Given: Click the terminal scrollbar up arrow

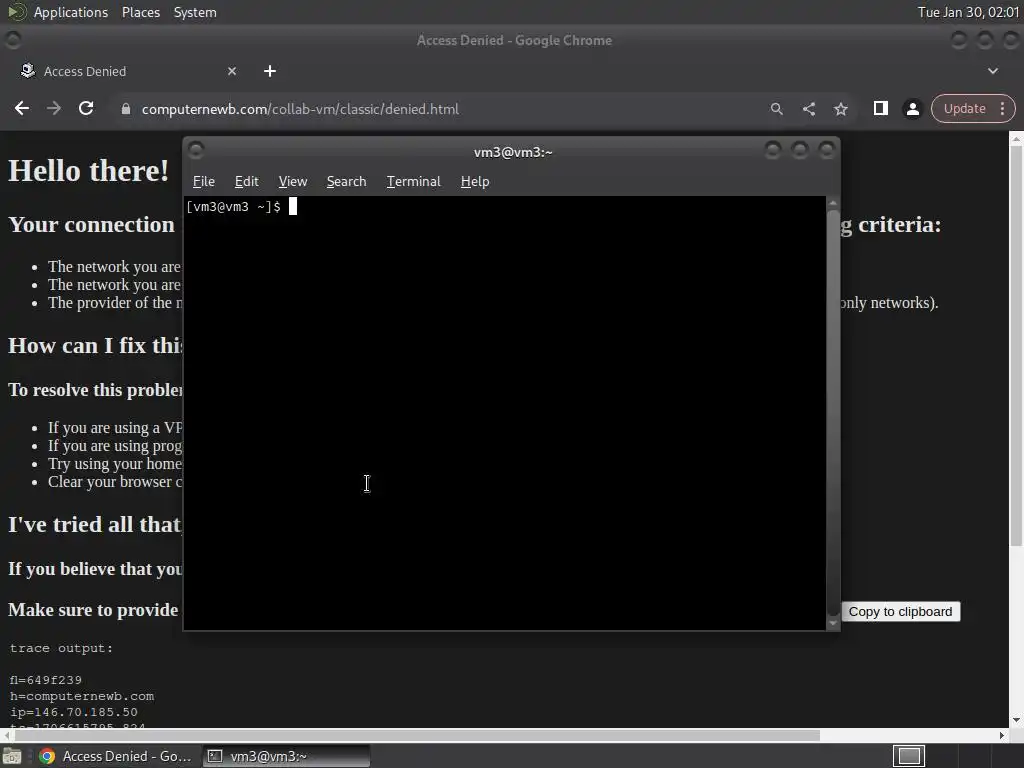Looking at the screenshot, I should [x=833, y=202].
